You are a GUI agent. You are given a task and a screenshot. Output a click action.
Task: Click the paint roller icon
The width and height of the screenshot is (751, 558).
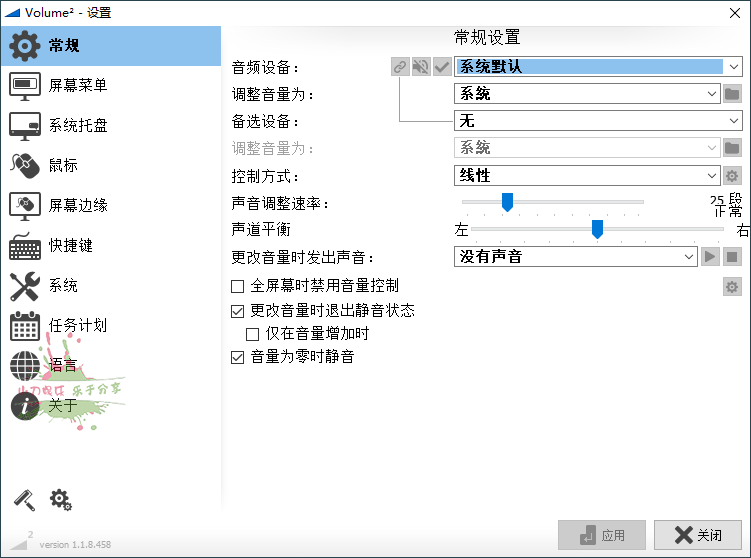23,499
